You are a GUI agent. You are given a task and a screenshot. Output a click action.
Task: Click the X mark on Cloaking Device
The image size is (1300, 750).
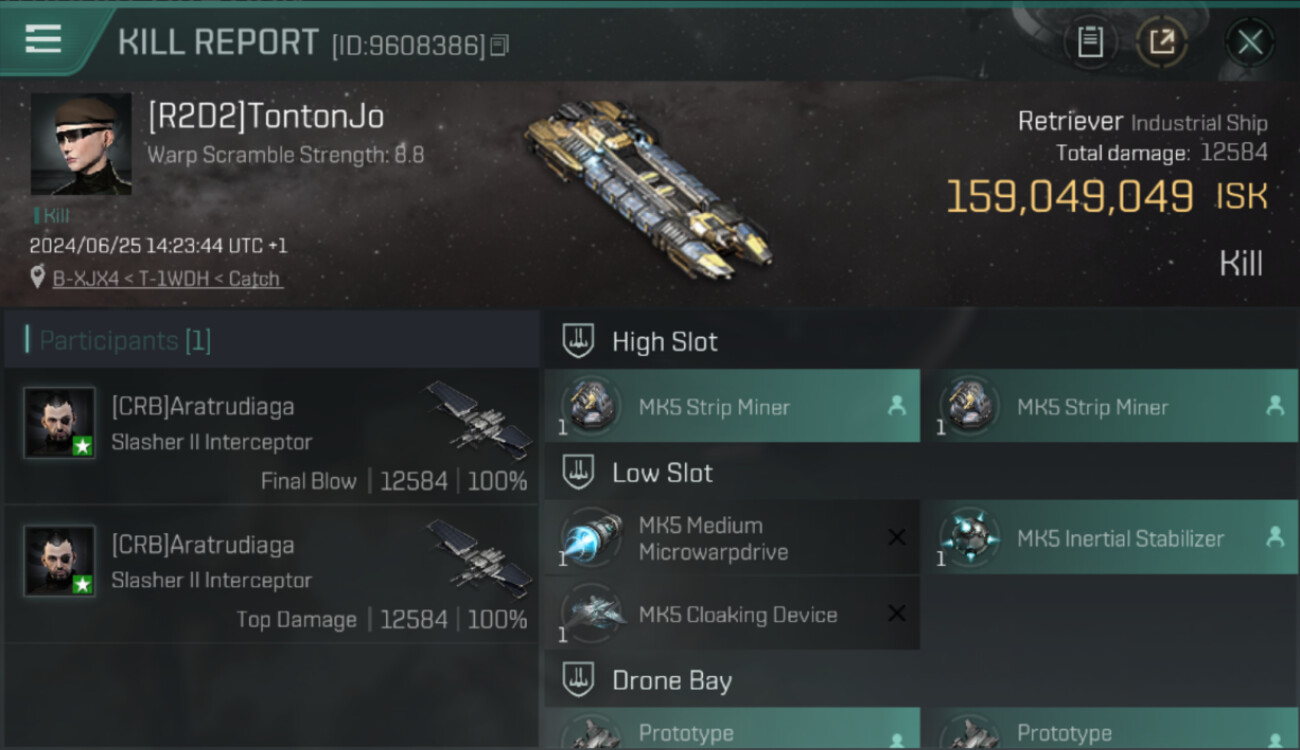[x=896, y=614]
